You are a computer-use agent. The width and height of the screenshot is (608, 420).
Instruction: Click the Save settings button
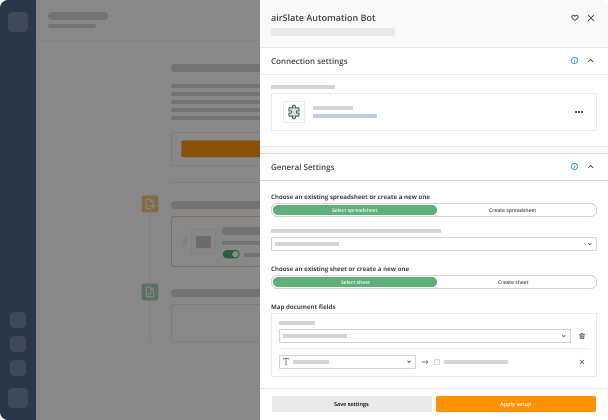coord(352,404)
